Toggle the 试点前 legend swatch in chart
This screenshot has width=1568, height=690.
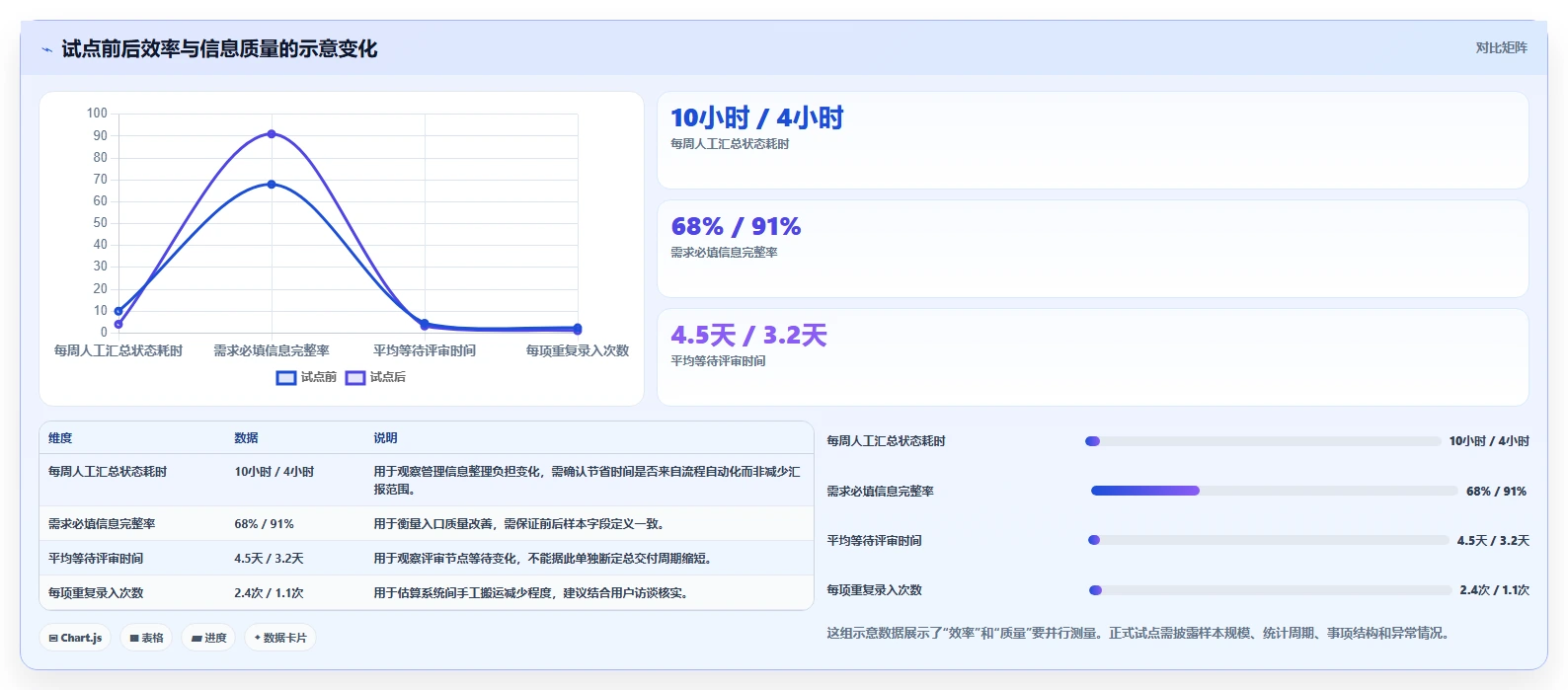coord(286,377)
